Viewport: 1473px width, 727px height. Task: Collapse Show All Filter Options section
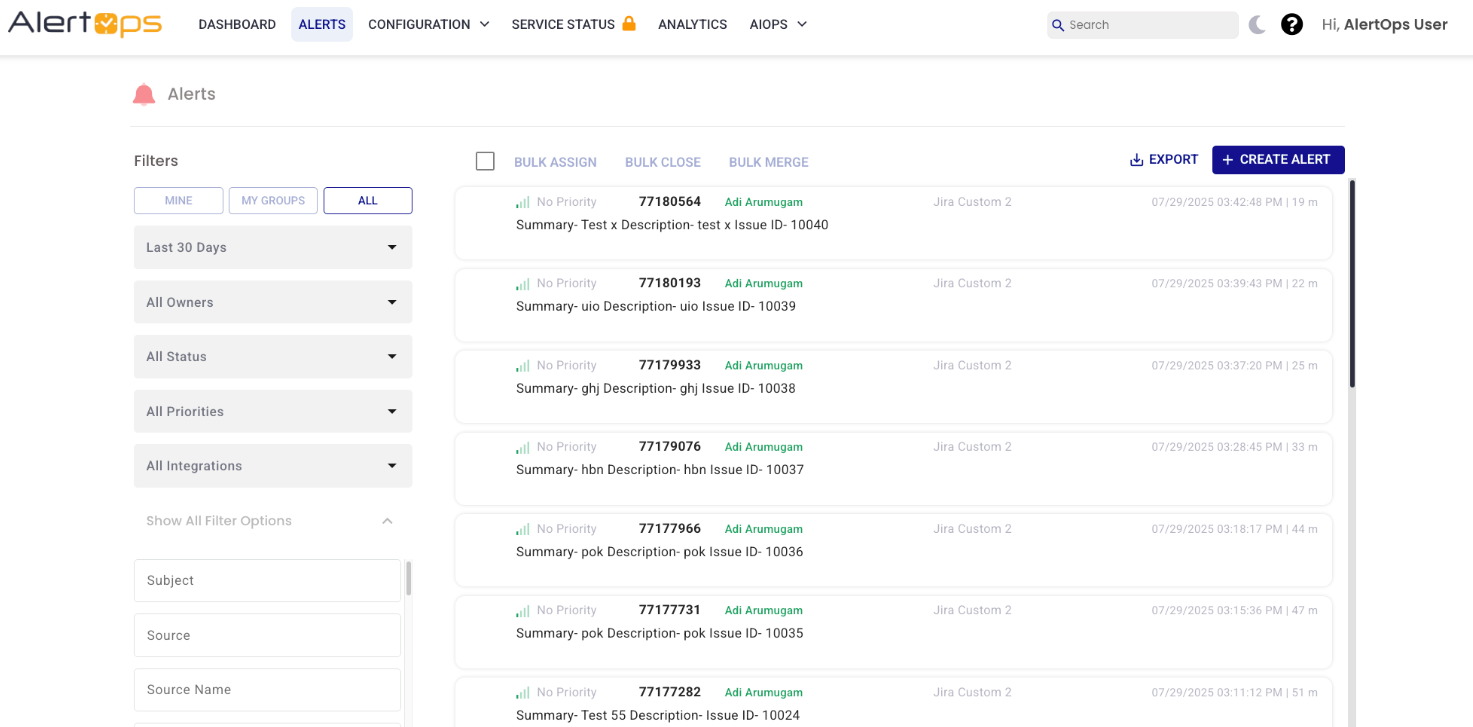coord(387,521)
